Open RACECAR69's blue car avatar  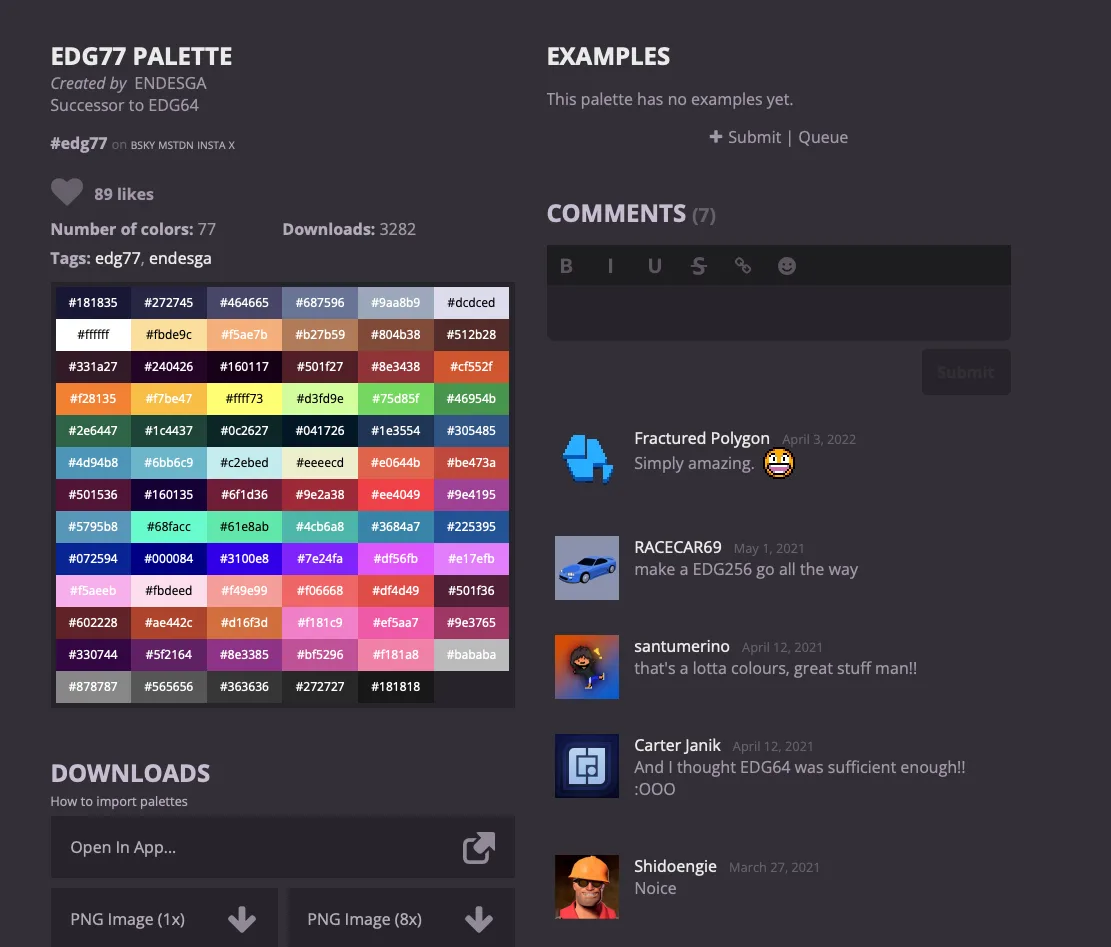click(x=587, y=568)
